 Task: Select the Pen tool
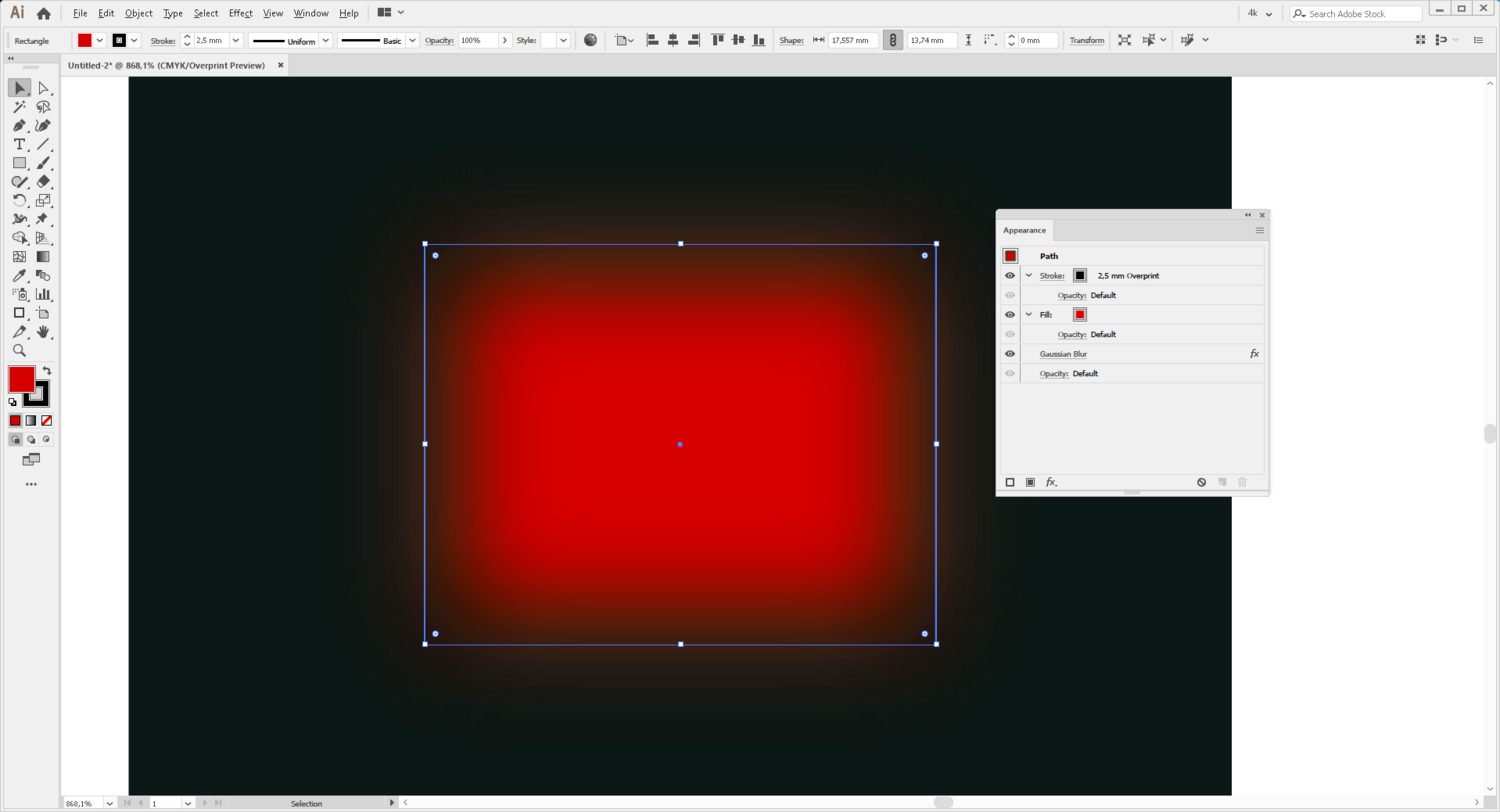pyautogui.click(x=19, y=126)
